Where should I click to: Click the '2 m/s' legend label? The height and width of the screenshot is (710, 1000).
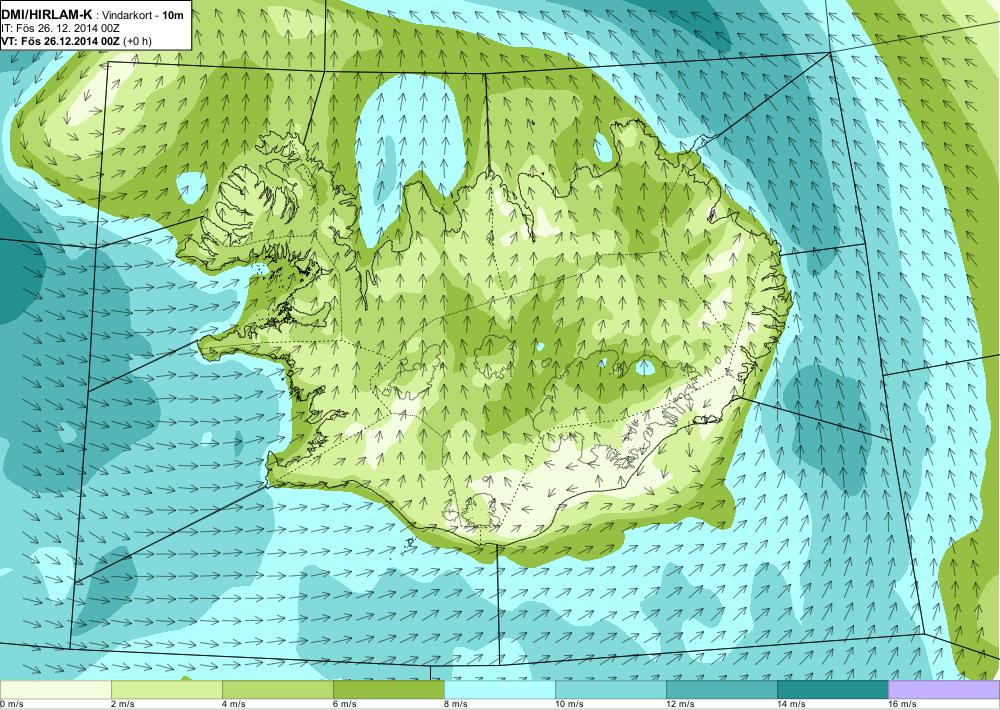123,704
